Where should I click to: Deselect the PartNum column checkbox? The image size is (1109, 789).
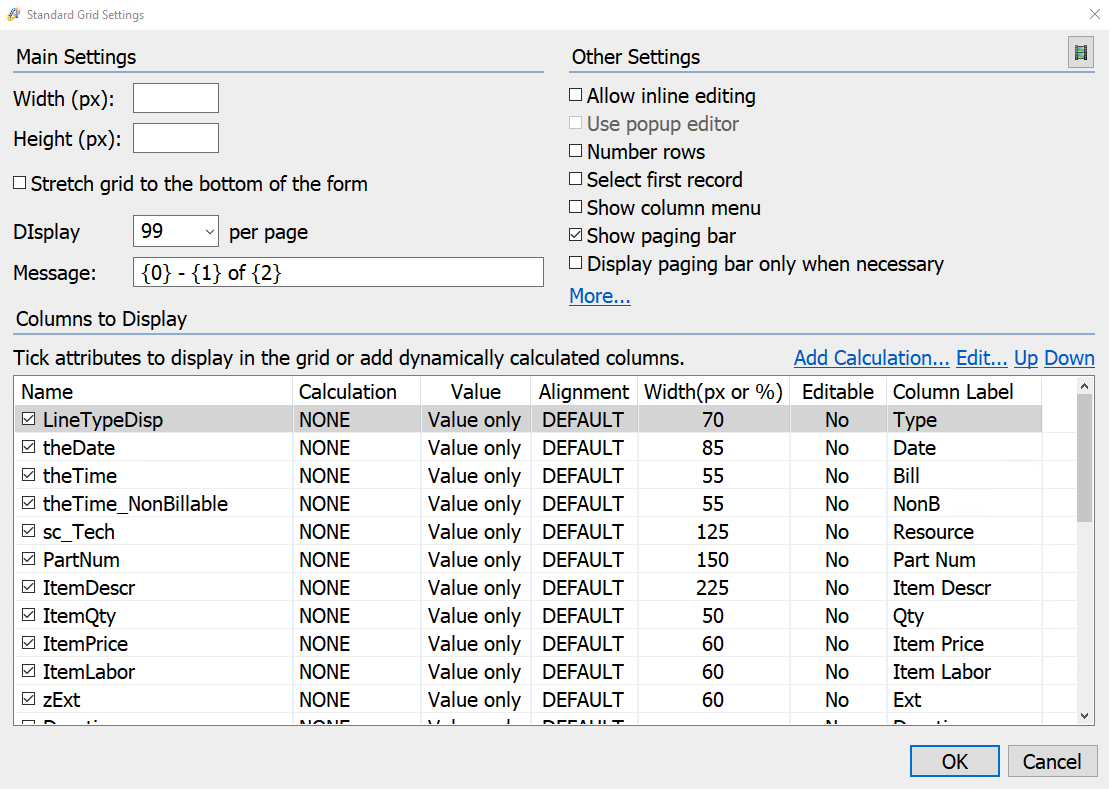[28, 559]
